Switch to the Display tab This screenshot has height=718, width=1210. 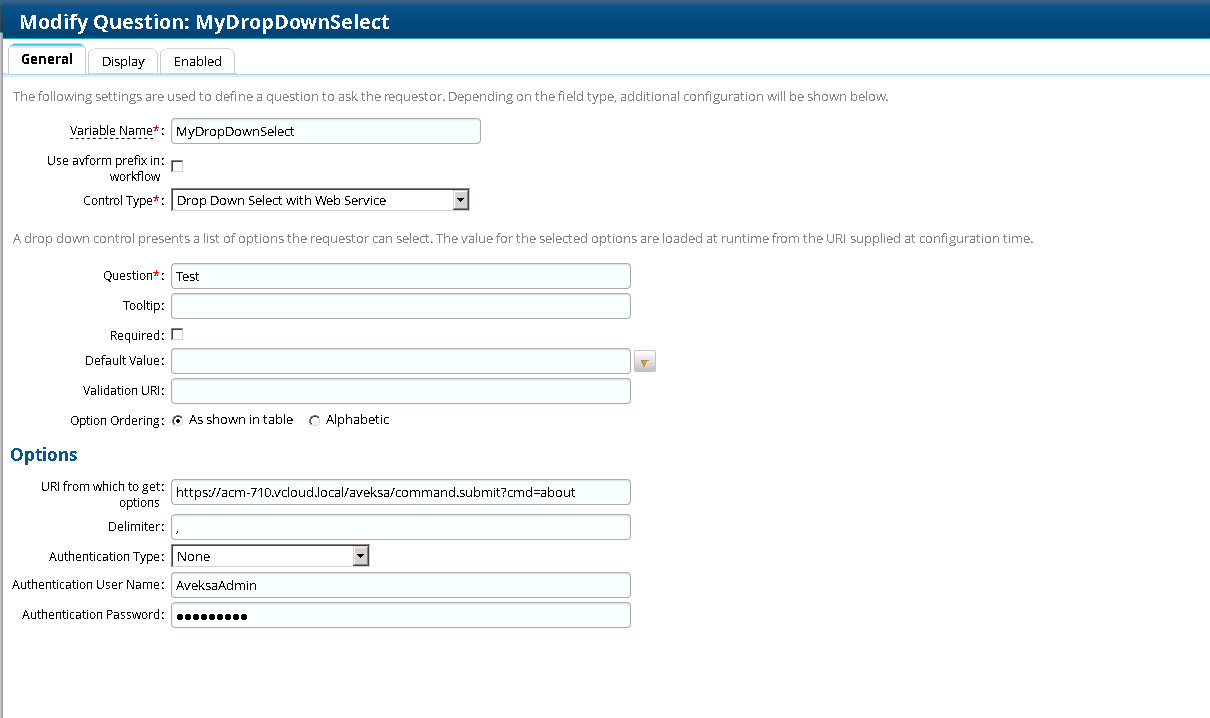pos(123,61)
